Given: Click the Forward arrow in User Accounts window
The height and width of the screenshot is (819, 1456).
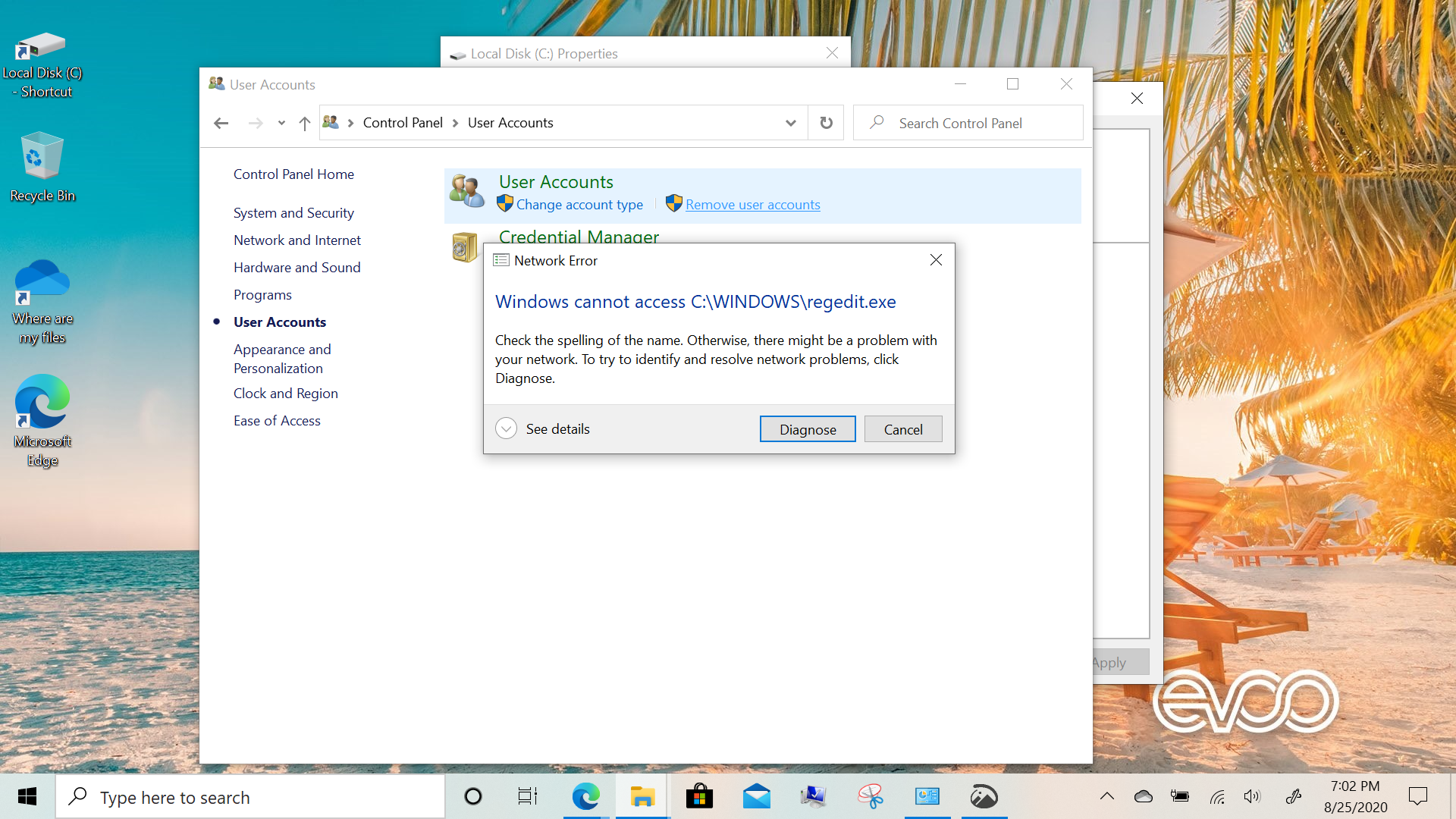Looking at the screenshot, I should click(256, 123).
